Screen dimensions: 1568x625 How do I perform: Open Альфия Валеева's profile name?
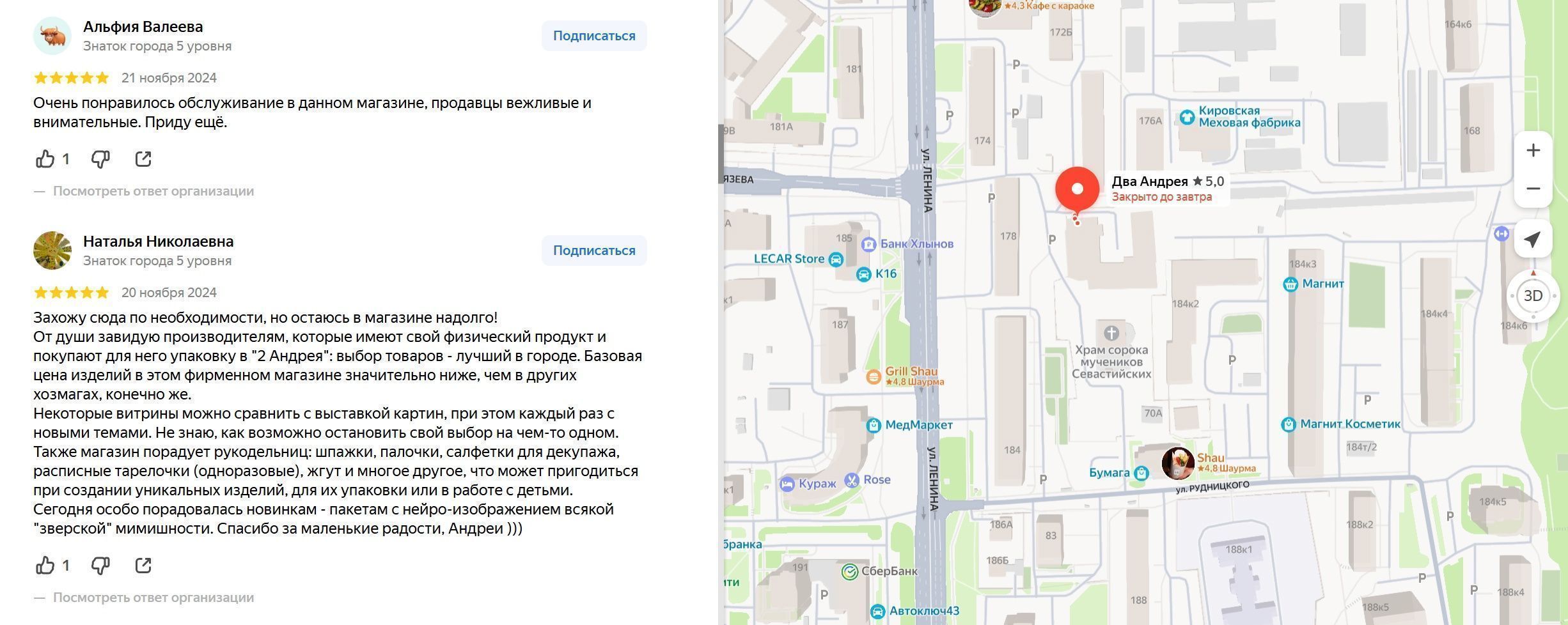143,27
